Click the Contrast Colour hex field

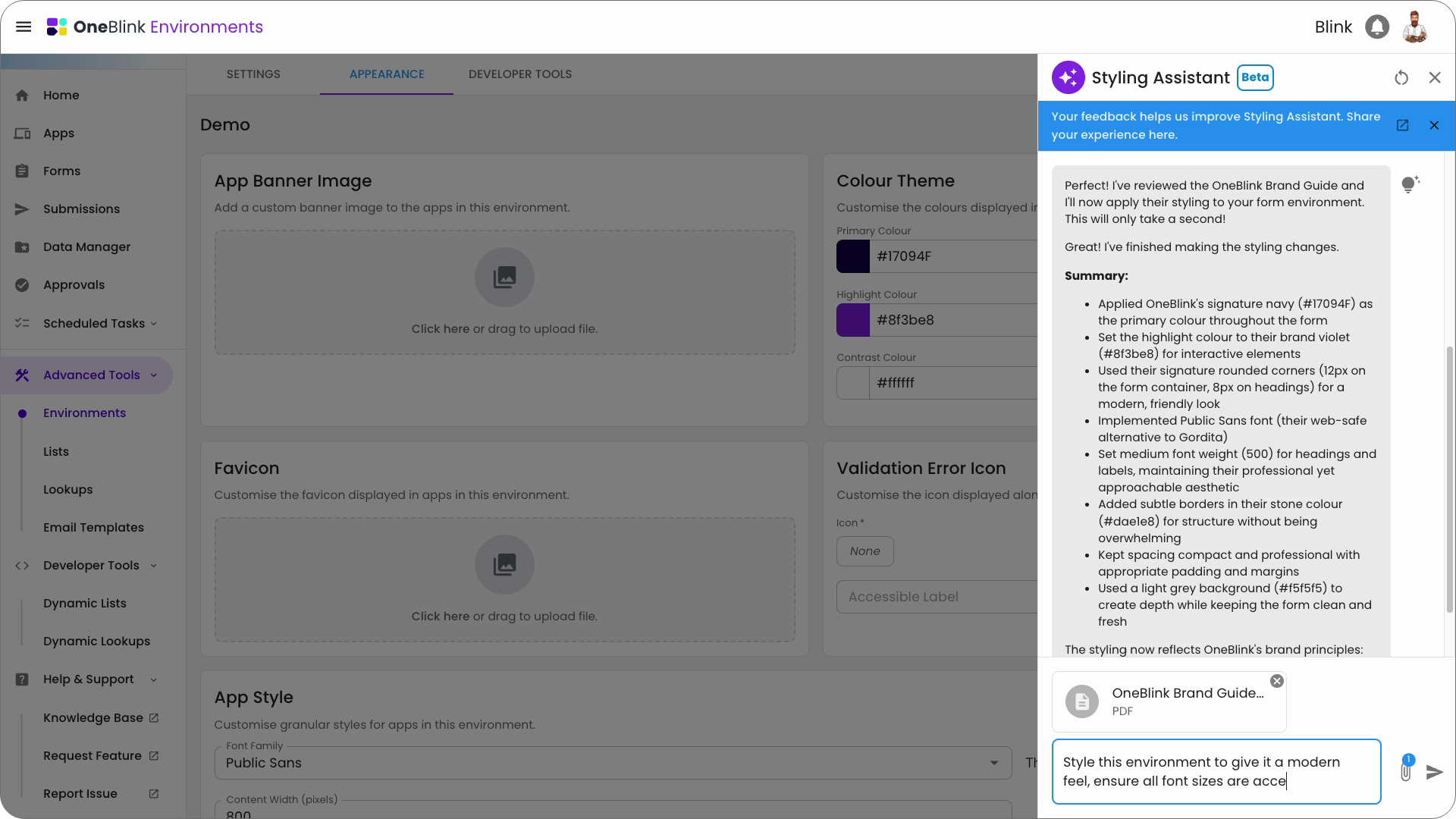click(954, 383)
